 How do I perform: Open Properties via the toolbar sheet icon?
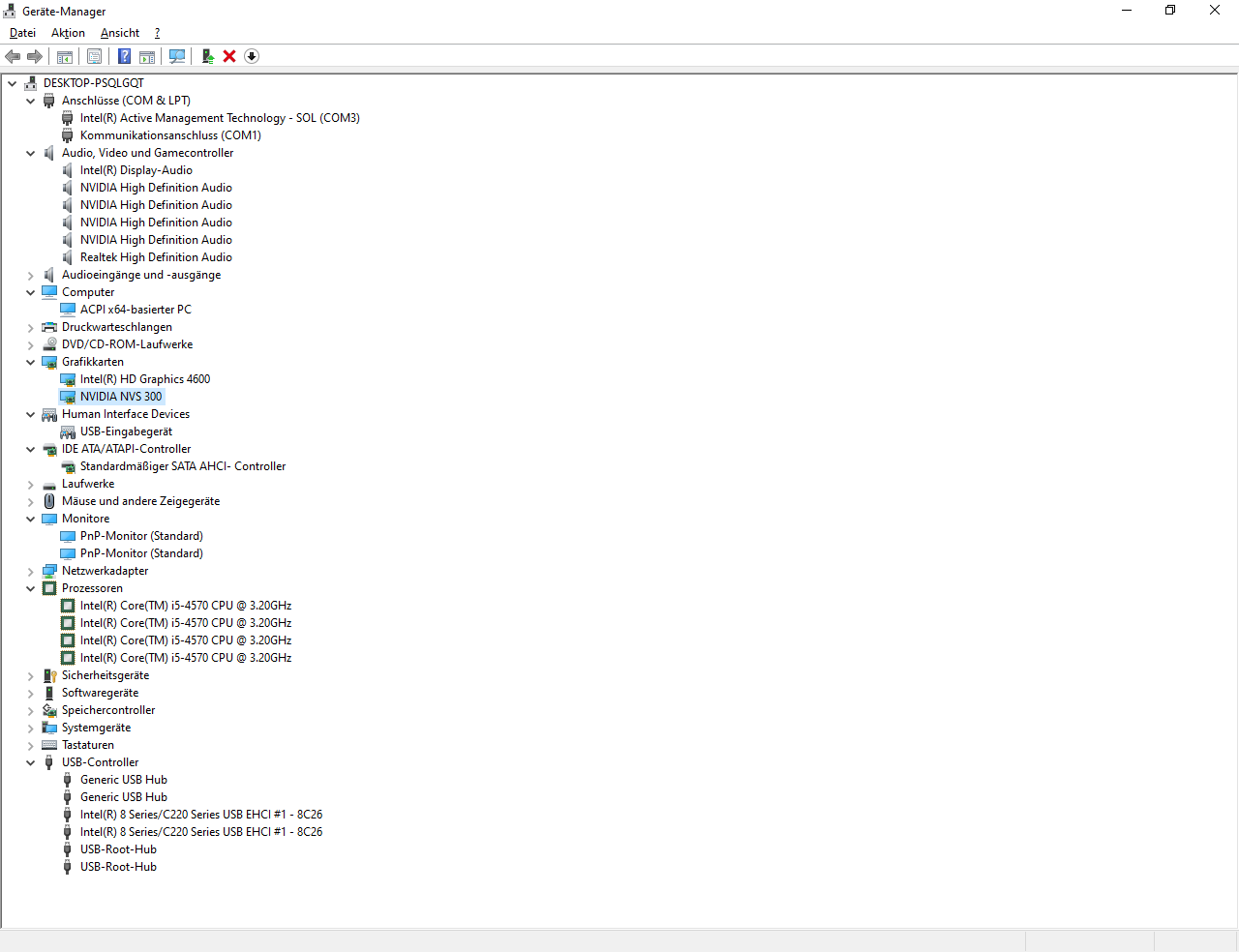[x=94, y=56]
